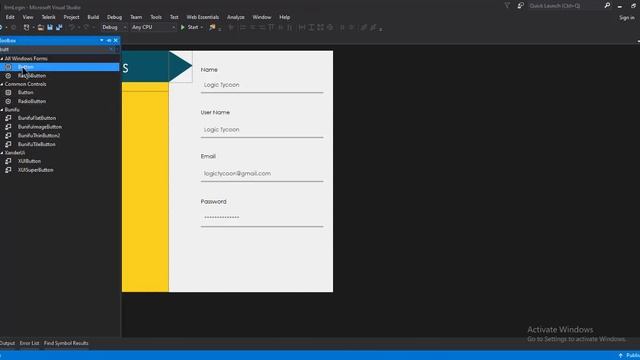Viewport: 640px width, 360px height.
Task: Open the Telerik menu
Action: coord(49,17)
